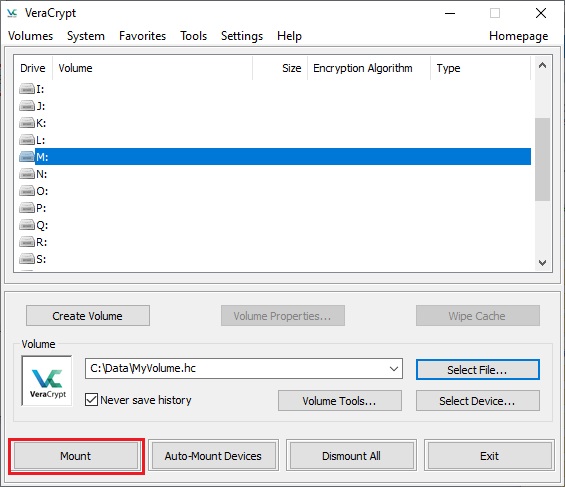
Task: Click the highlighted M: drive icon
Action: click(27, 157)
